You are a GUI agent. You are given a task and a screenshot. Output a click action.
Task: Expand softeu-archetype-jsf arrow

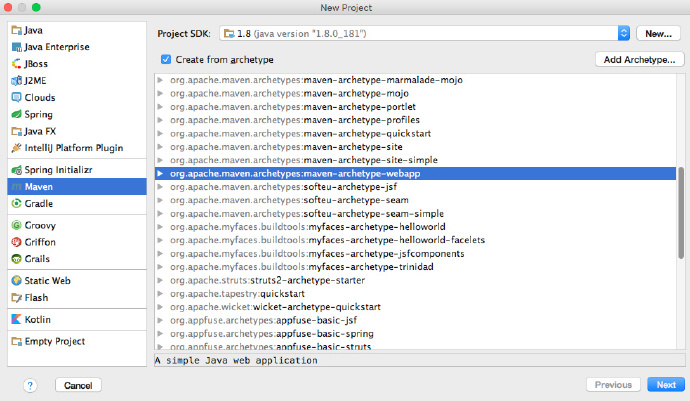click(x=160, y=187)
